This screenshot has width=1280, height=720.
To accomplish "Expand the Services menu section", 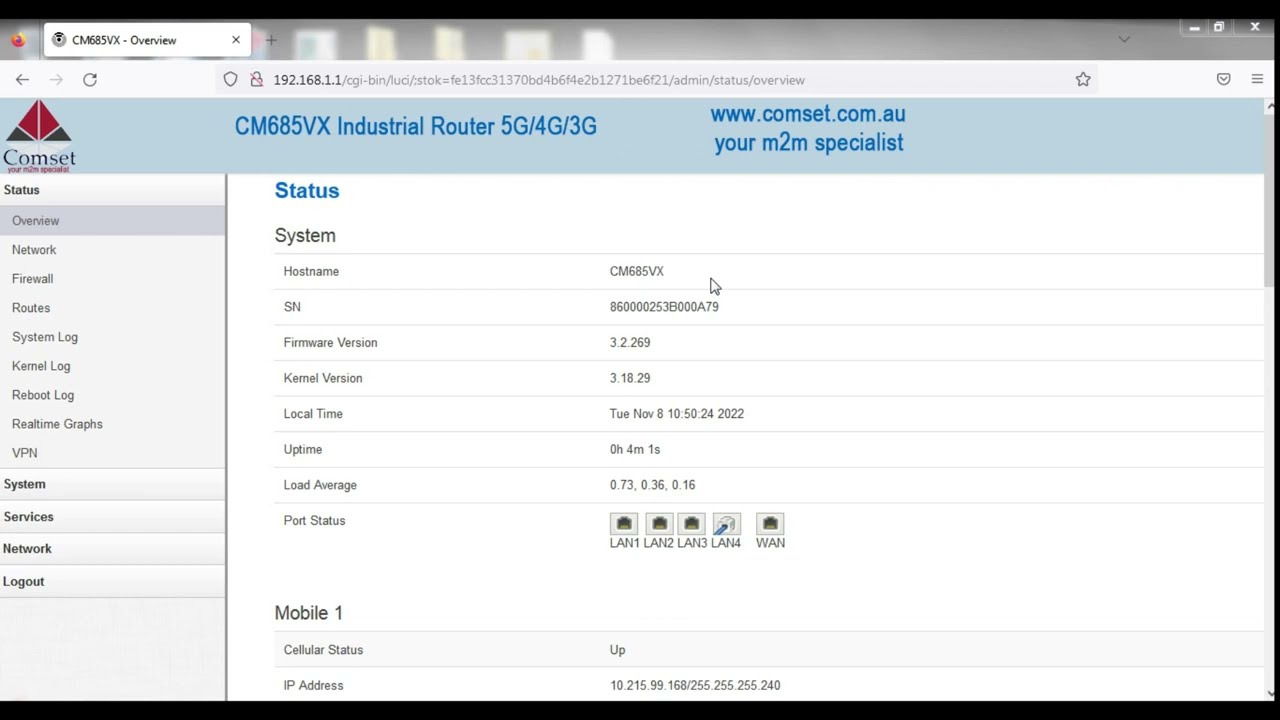I will point(113,517).
